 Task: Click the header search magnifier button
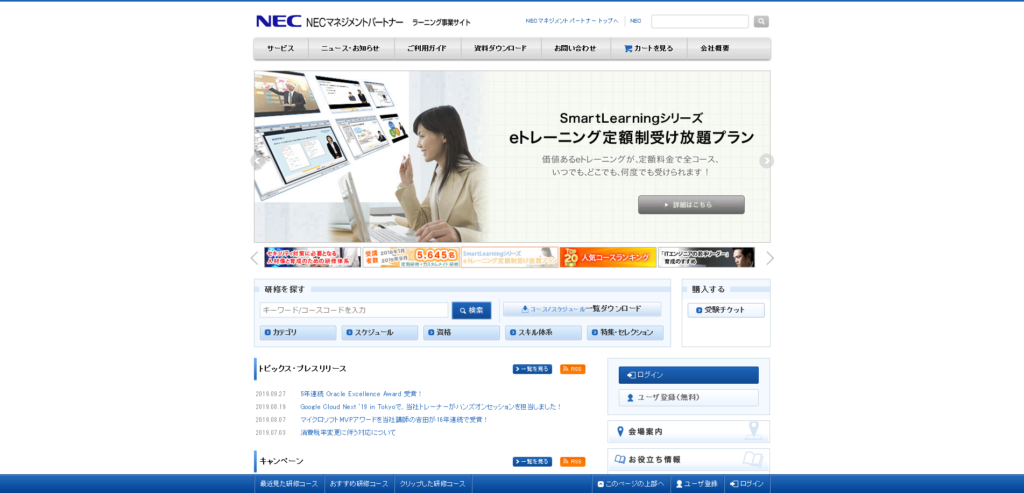(761, 22)
